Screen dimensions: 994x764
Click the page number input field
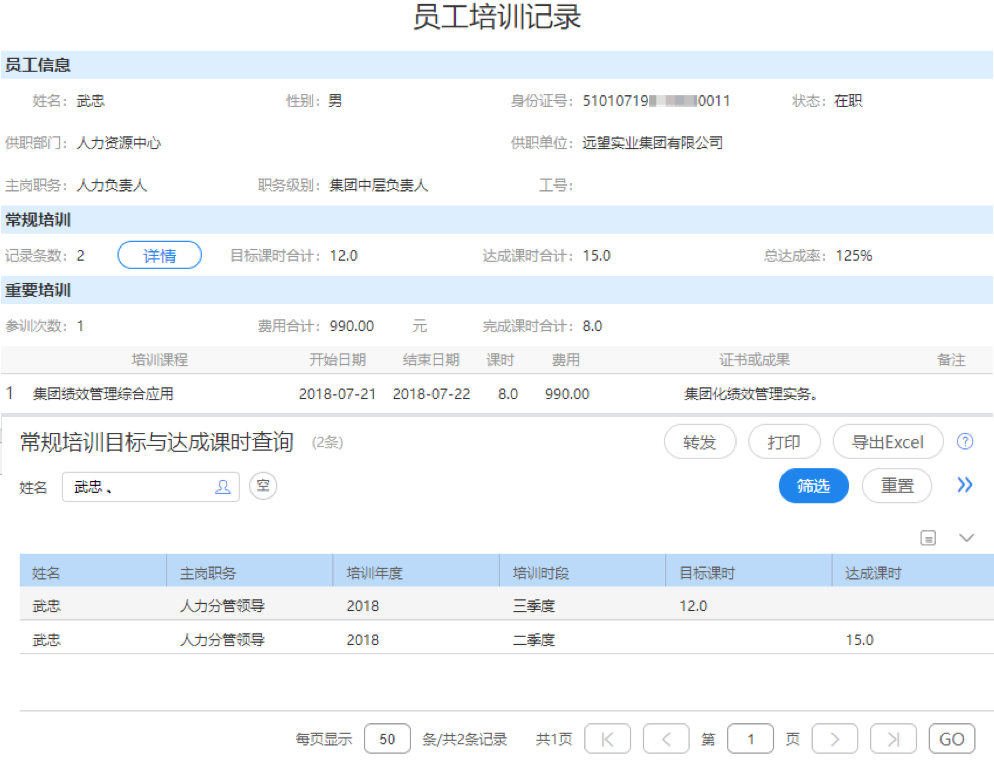click(x=751, y=739)
